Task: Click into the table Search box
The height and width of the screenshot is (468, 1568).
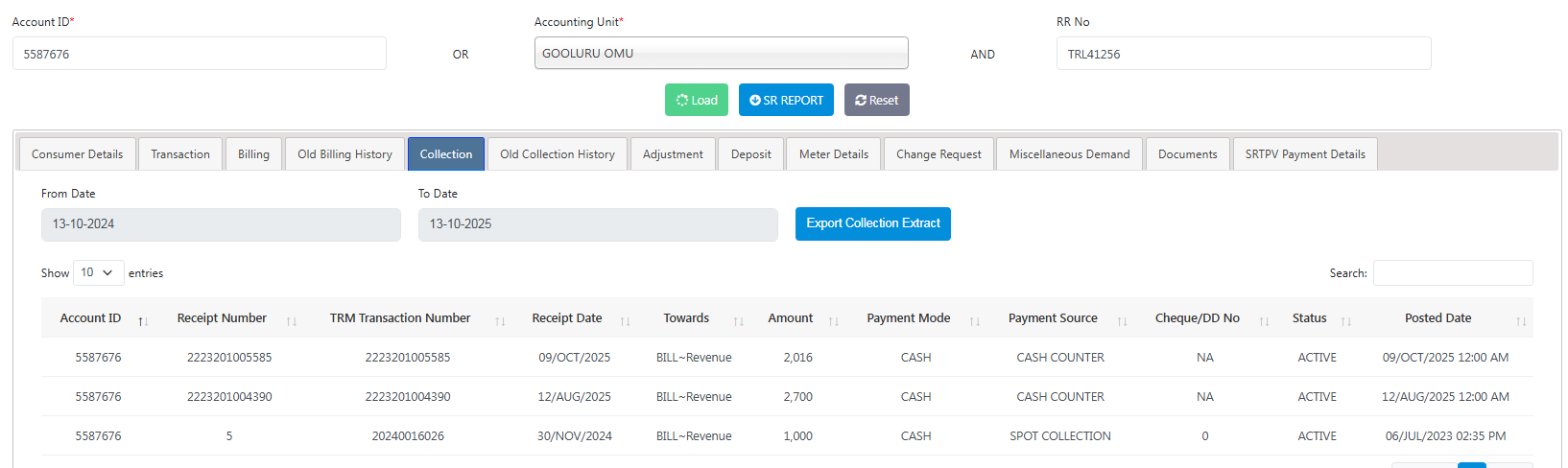Action: pos(1452,273)
